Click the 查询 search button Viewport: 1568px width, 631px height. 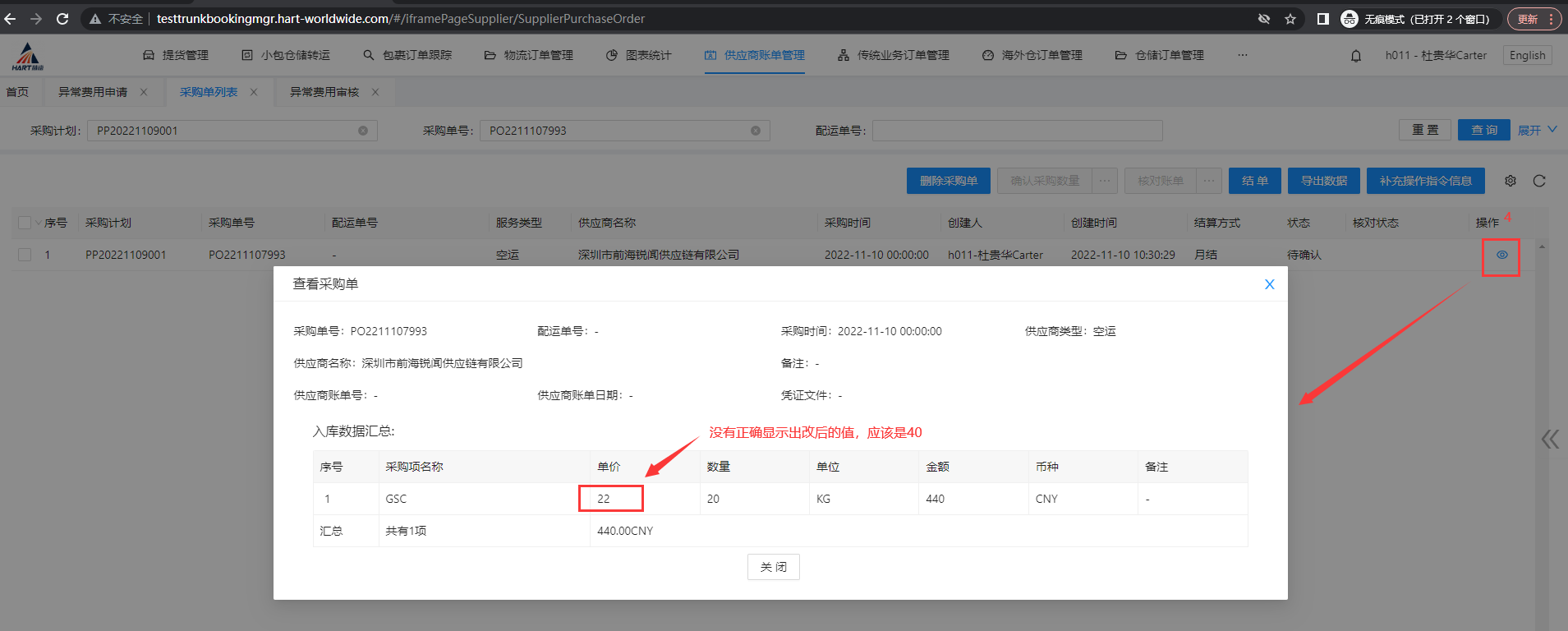coord(1483,130)
